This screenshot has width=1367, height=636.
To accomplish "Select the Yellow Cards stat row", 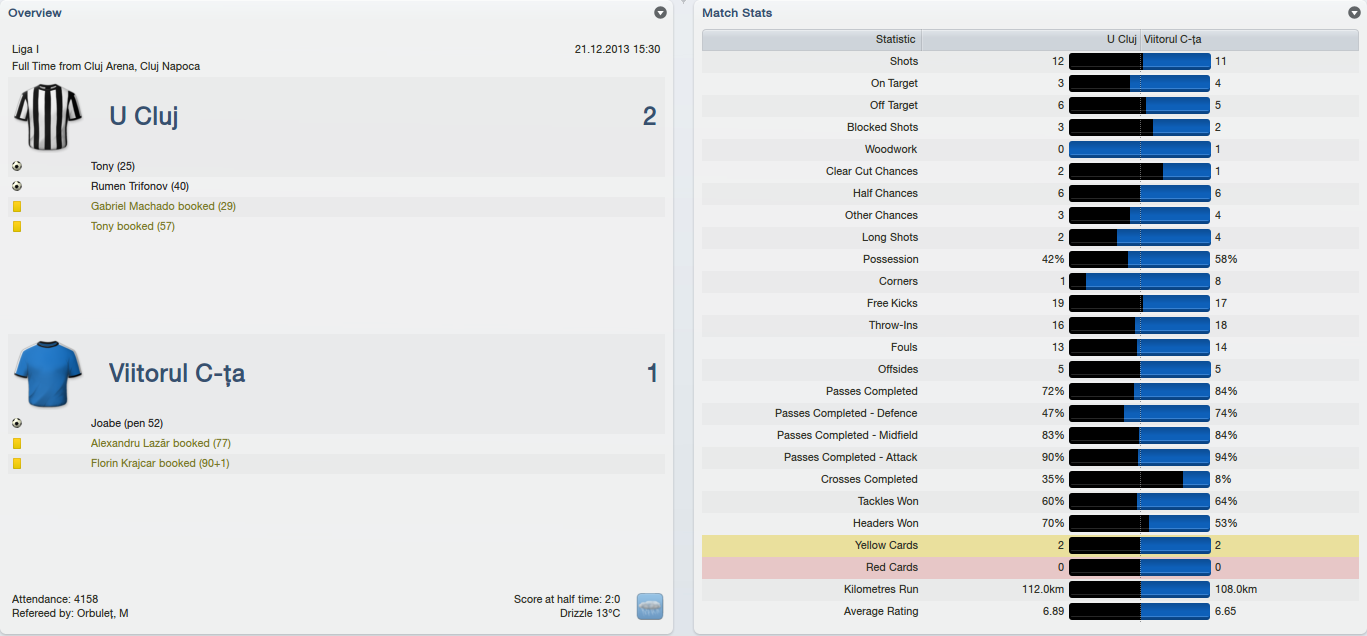I will [x=1030, y=545].
